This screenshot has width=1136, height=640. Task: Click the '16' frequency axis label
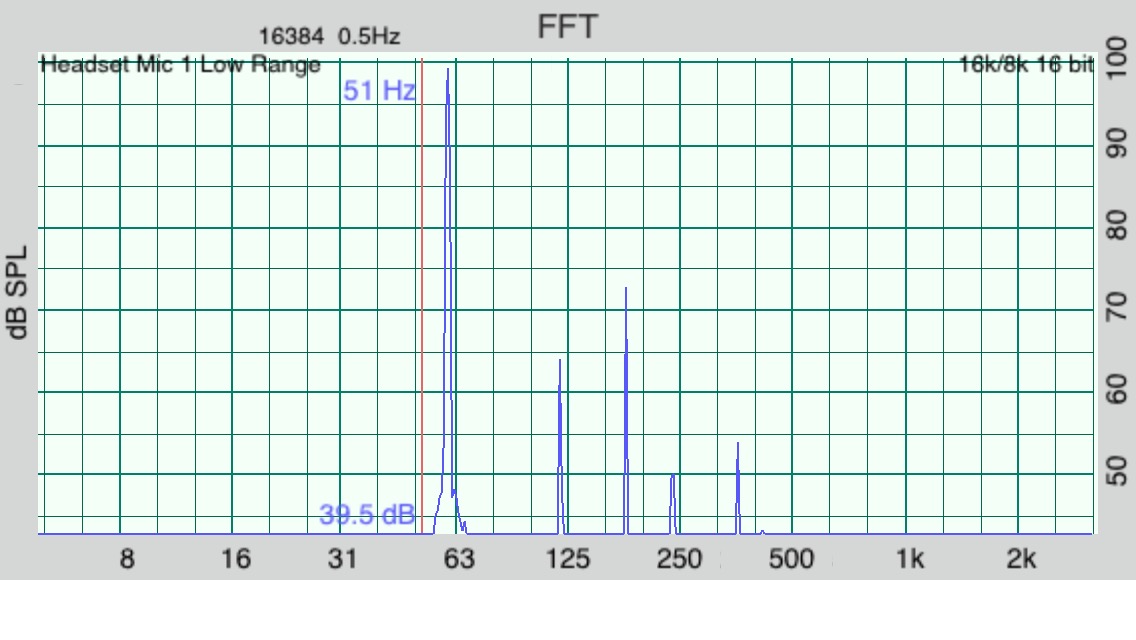click(x=235, y=559)
